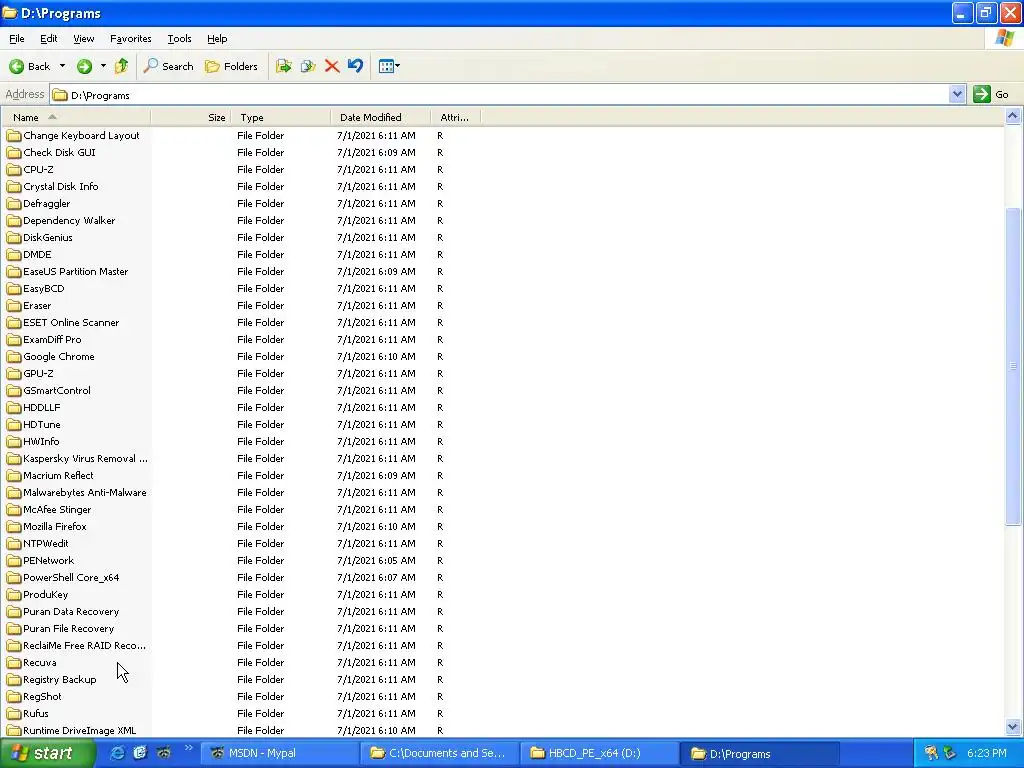Select the Mozilla Firefox folder icon
Viewport: 1024px width, 768px height.
click(14, 526)
